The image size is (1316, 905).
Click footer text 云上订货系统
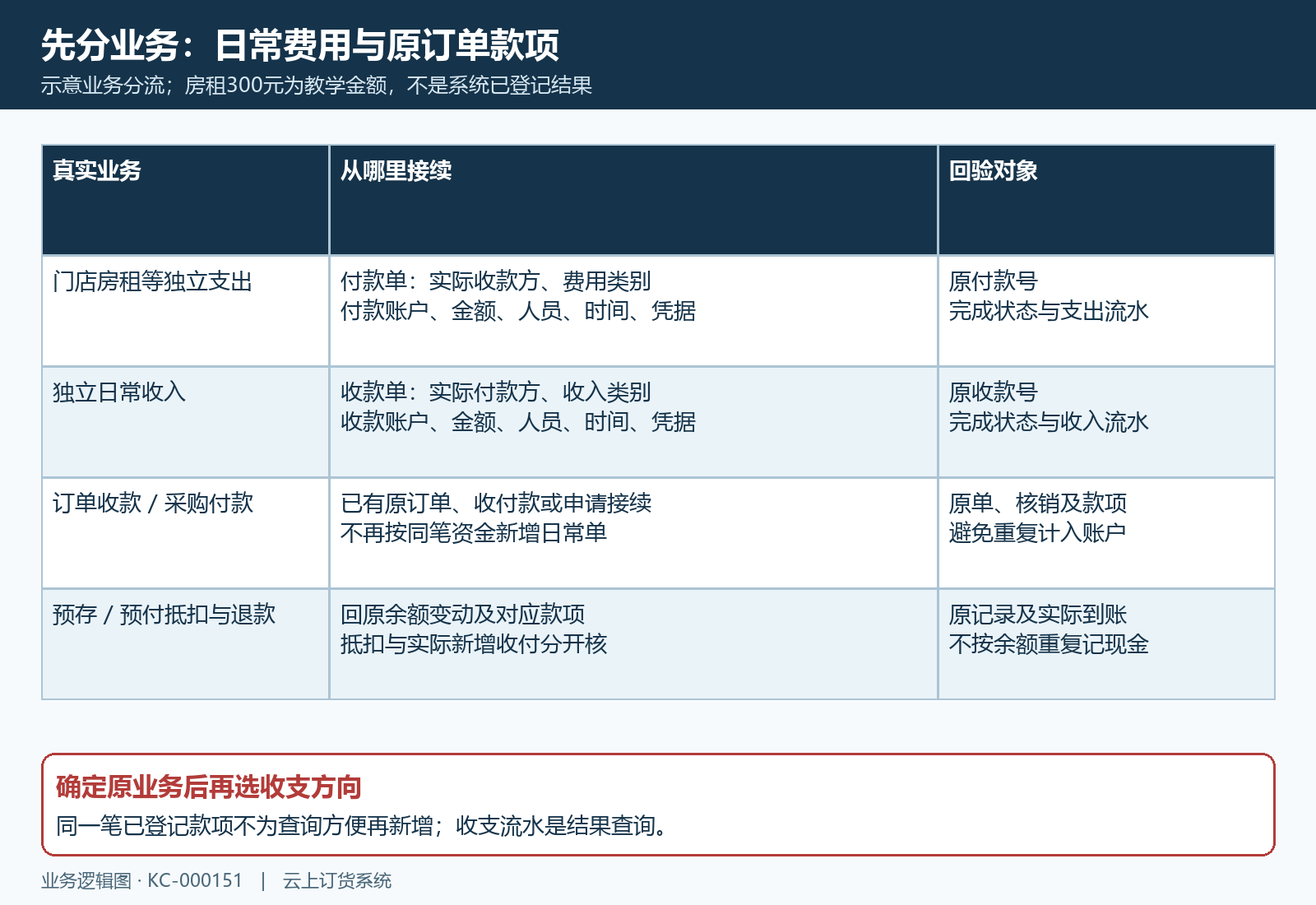click(x=337, y=881)
